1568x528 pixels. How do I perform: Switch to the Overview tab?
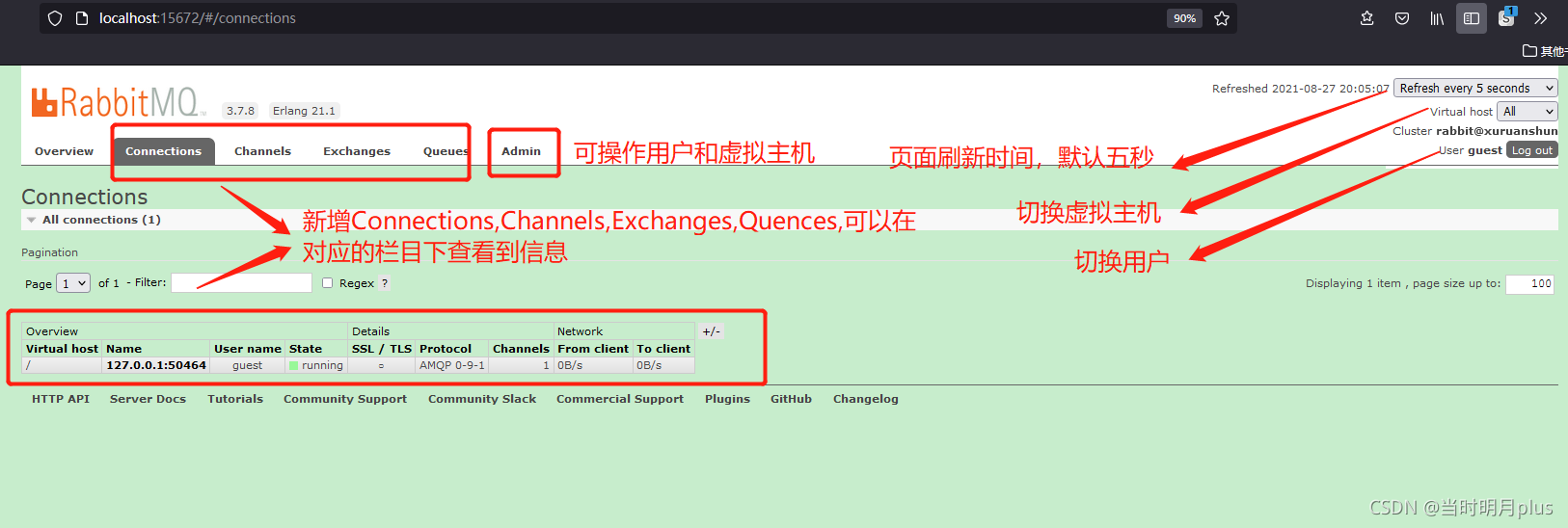65,151
